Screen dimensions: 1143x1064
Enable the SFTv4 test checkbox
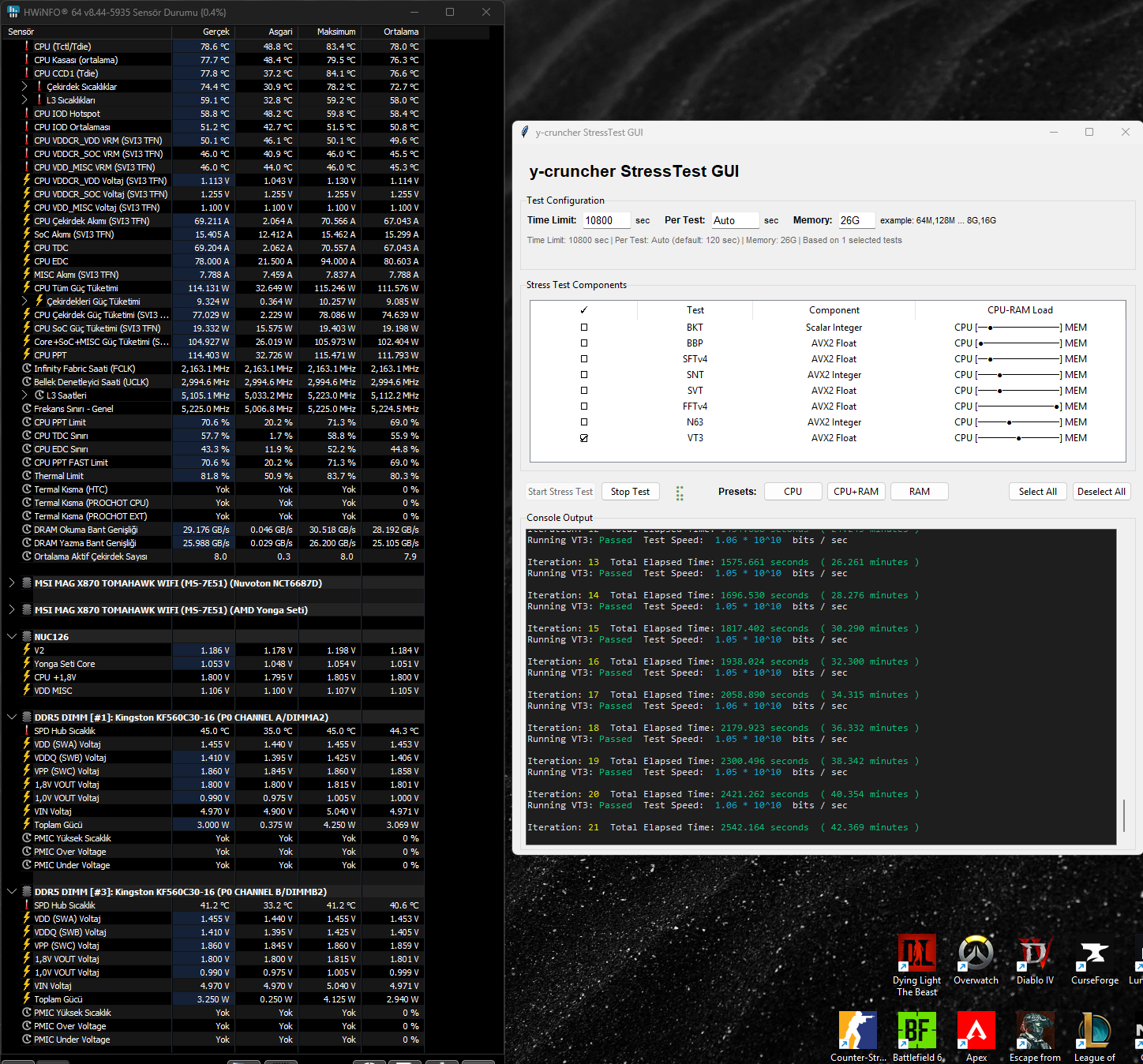click(x=584, y=359)
